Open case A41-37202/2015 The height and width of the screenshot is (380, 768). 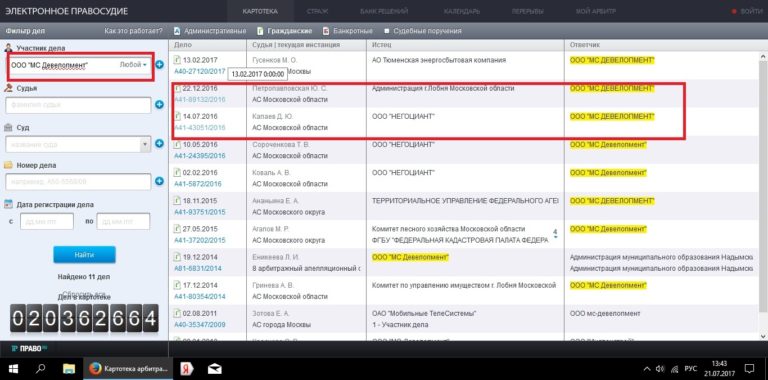click(199, 240)
